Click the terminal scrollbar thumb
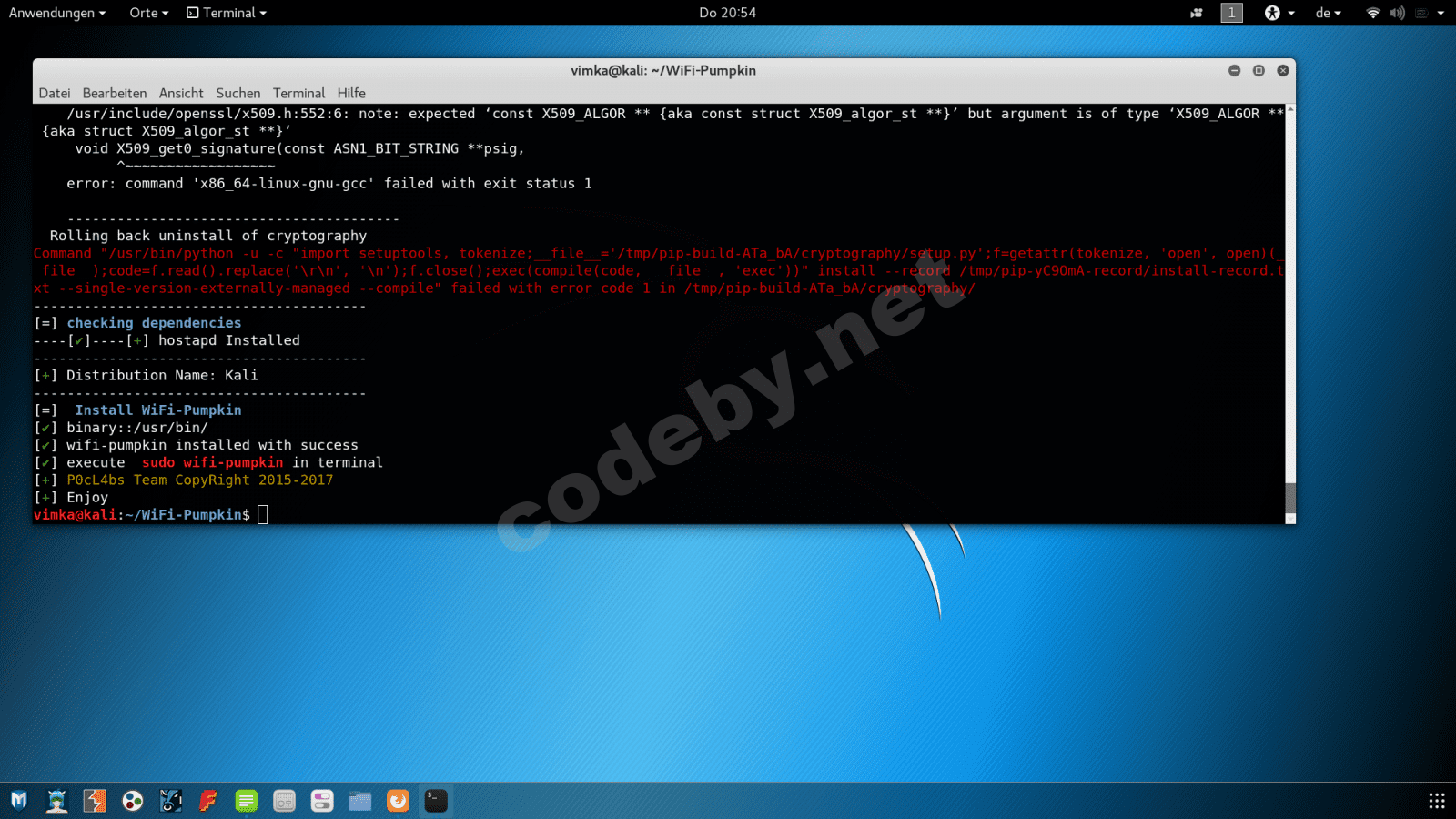1456x819 pixels. click(1289, 498)
